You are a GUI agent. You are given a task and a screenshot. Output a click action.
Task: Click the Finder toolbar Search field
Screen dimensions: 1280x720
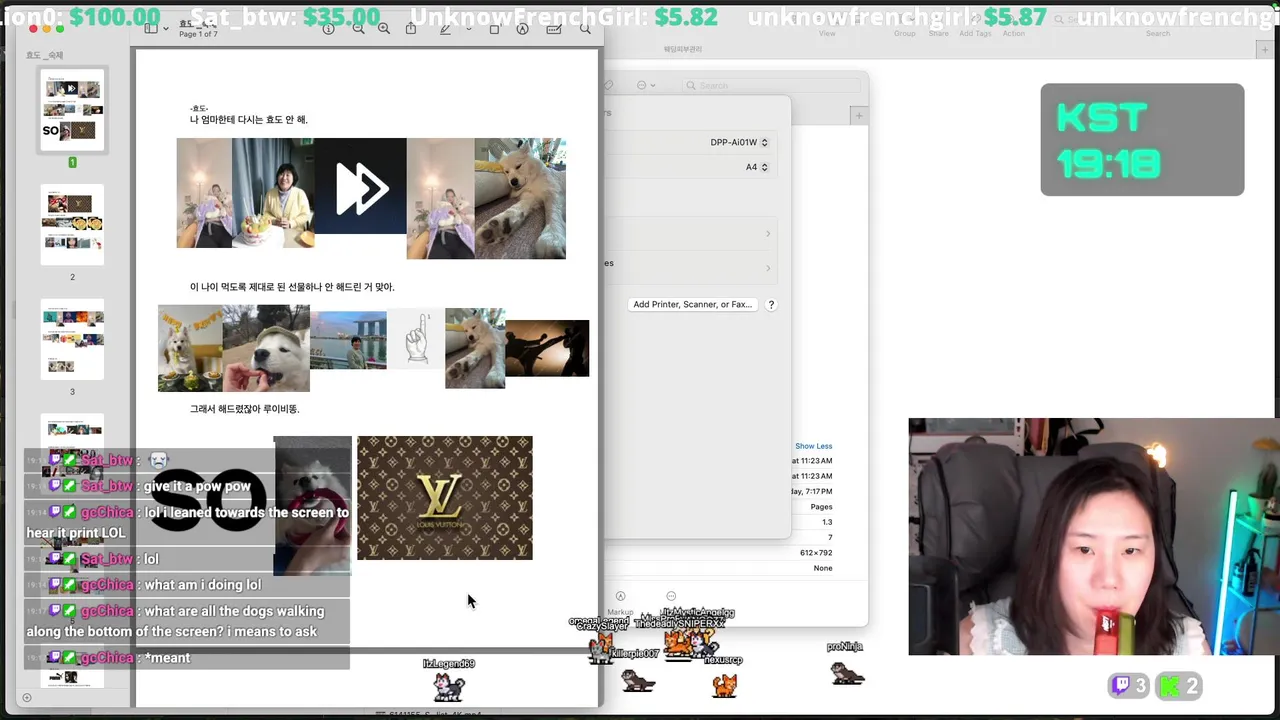(x=1158, y=19)
